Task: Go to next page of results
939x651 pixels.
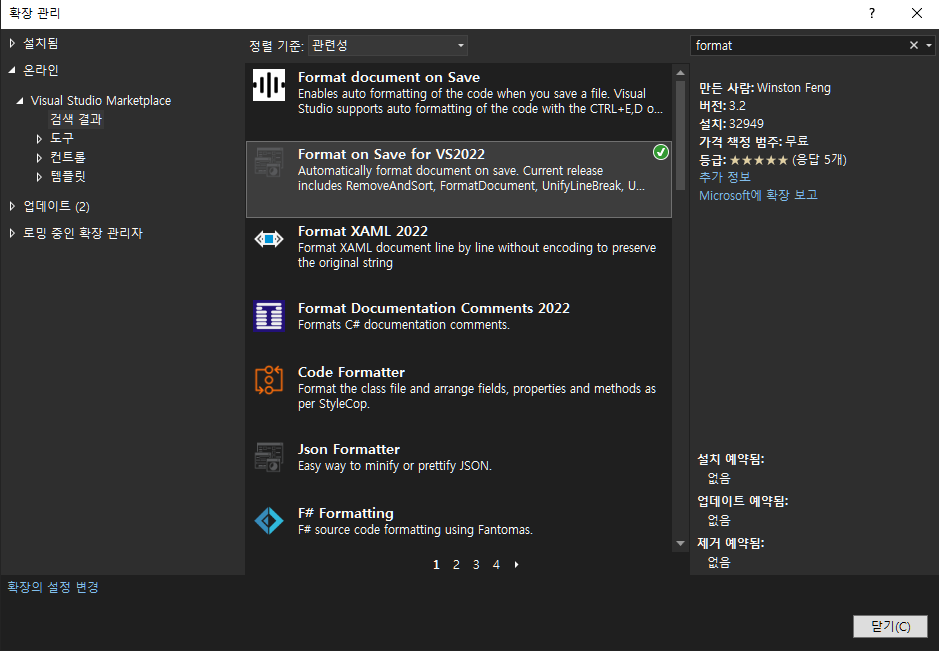Action: 516,564
